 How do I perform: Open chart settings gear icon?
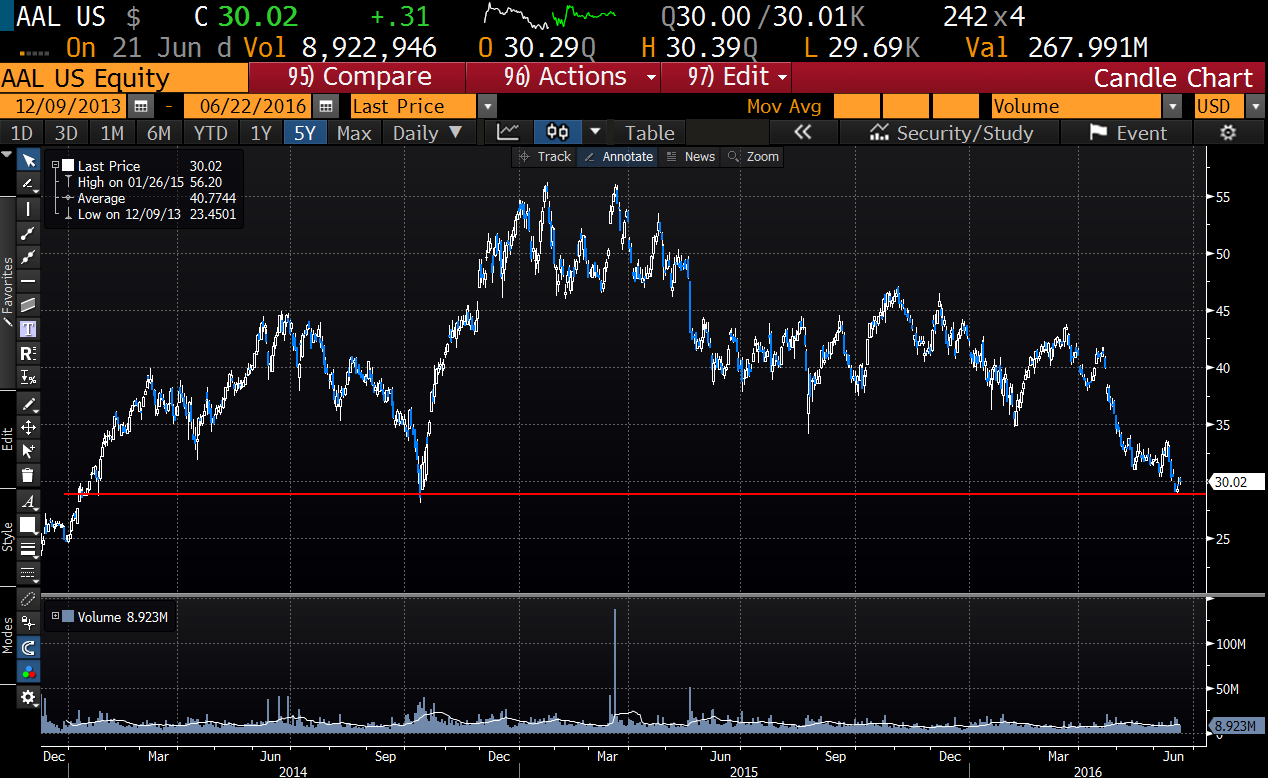(1229, 133)
